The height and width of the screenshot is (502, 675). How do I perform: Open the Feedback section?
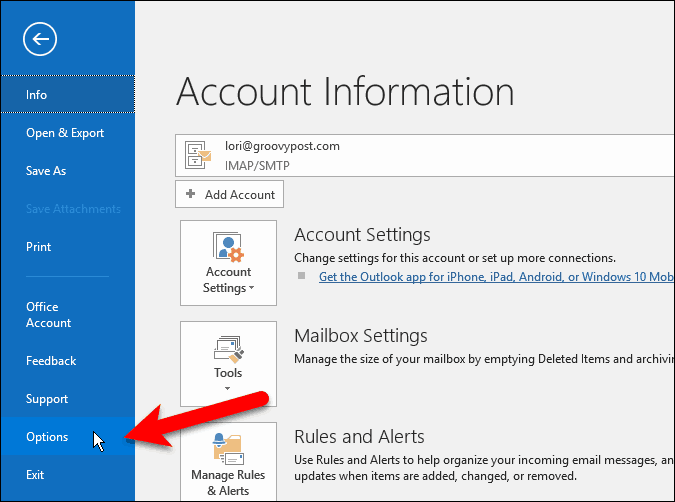coord(68,361)
